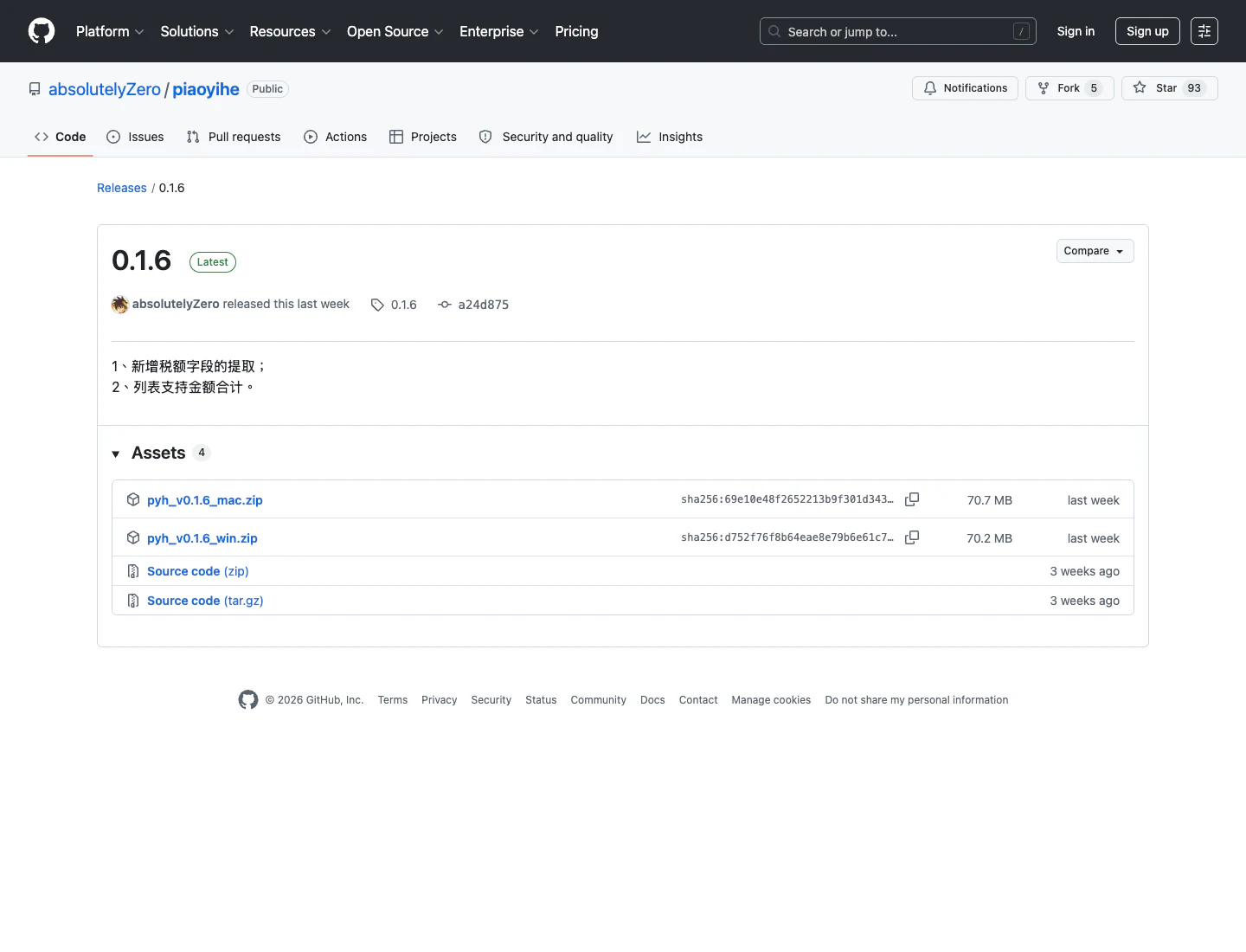Click the star count 93
The image size is (1246, 952).
tap(1194, 88)
